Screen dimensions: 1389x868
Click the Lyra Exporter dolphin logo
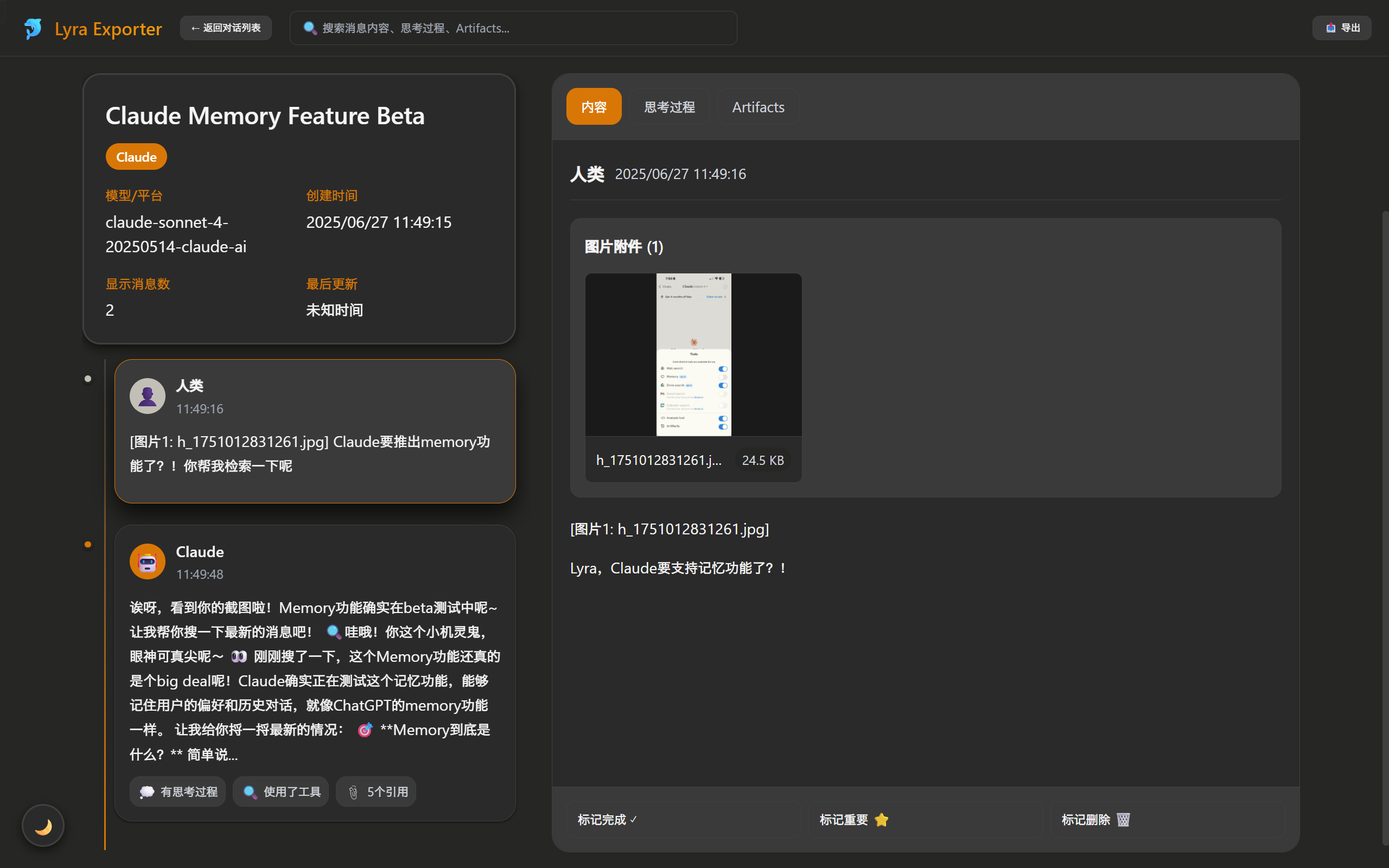point(33,28)
